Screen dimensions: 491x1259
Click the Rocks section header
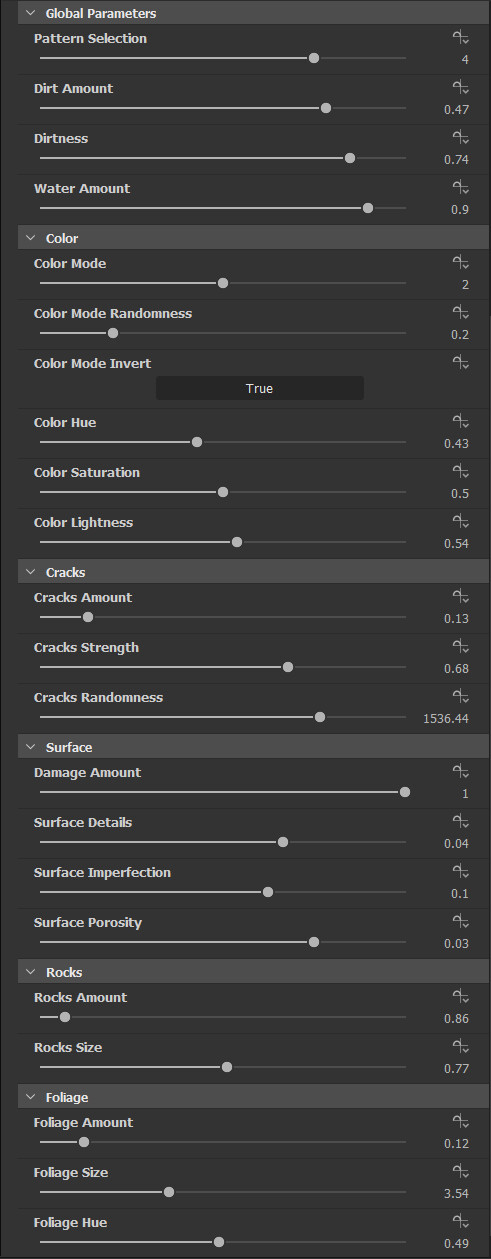(245, 972)
